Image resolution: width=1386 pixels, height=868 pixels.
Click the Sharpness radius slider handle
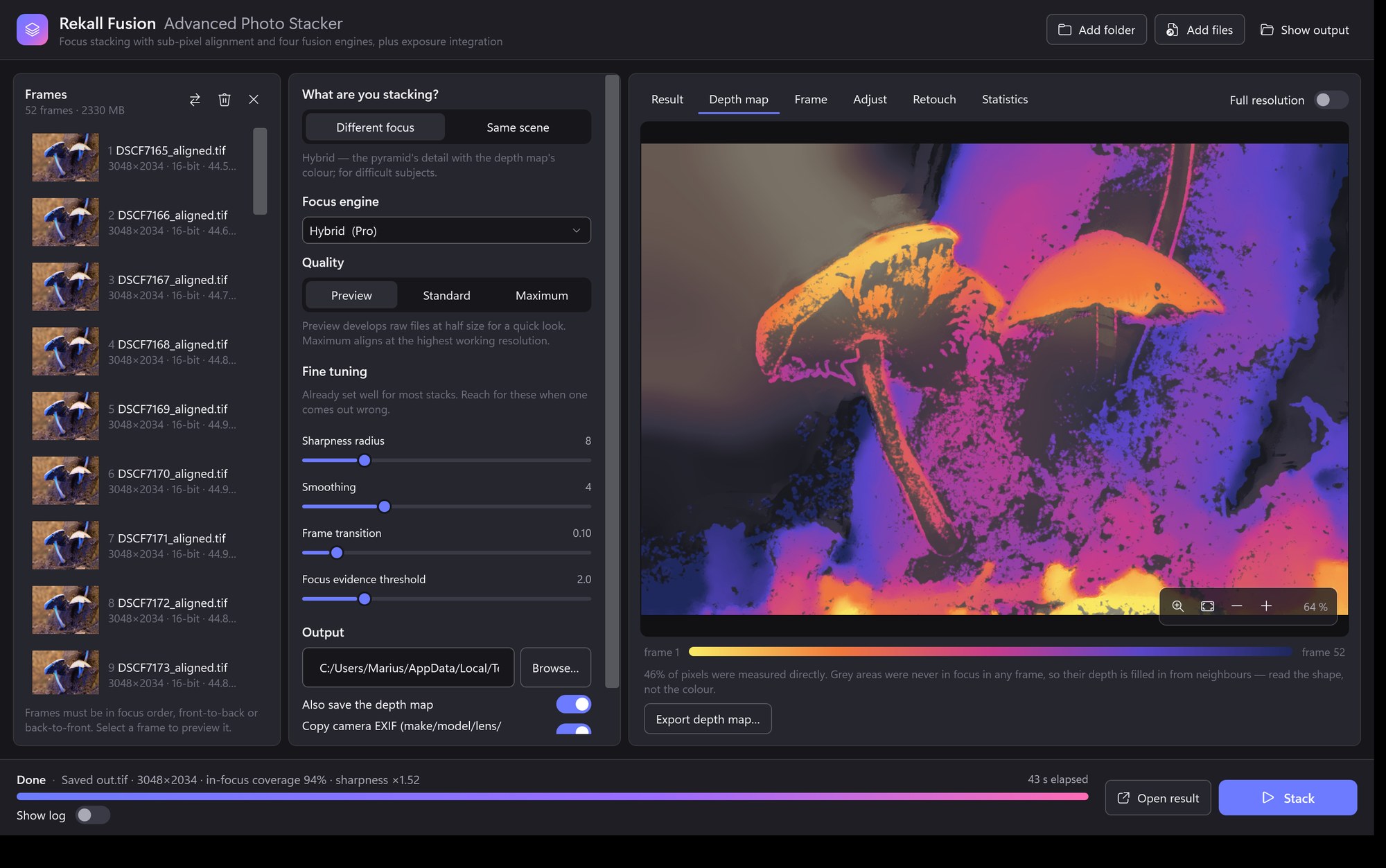[365, 461]
